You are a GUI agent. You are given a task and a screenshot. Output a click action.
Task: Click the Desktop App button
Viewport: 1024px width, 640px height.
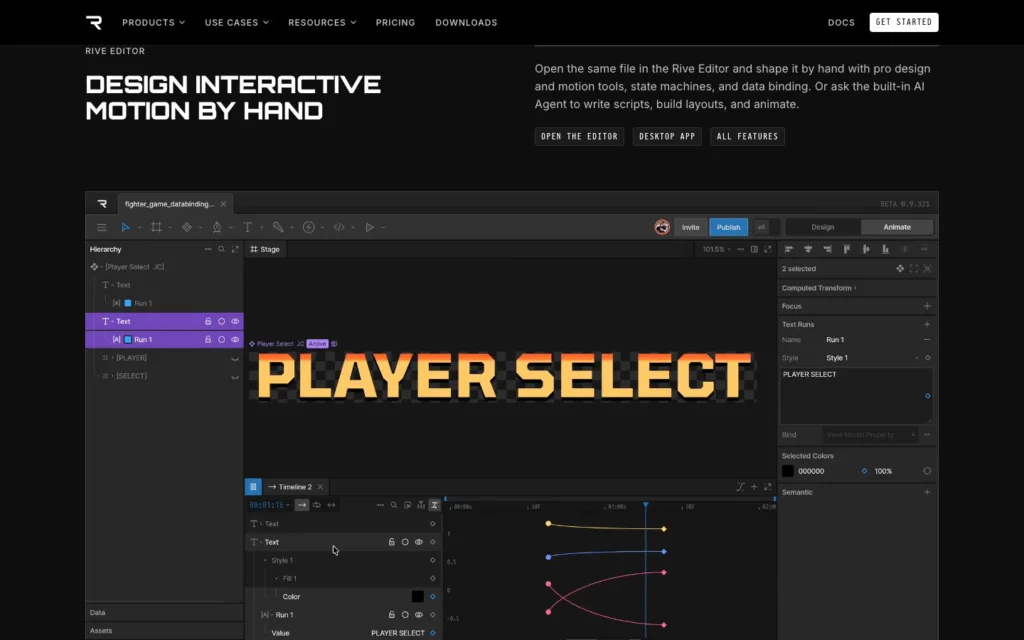click(667, 136)
